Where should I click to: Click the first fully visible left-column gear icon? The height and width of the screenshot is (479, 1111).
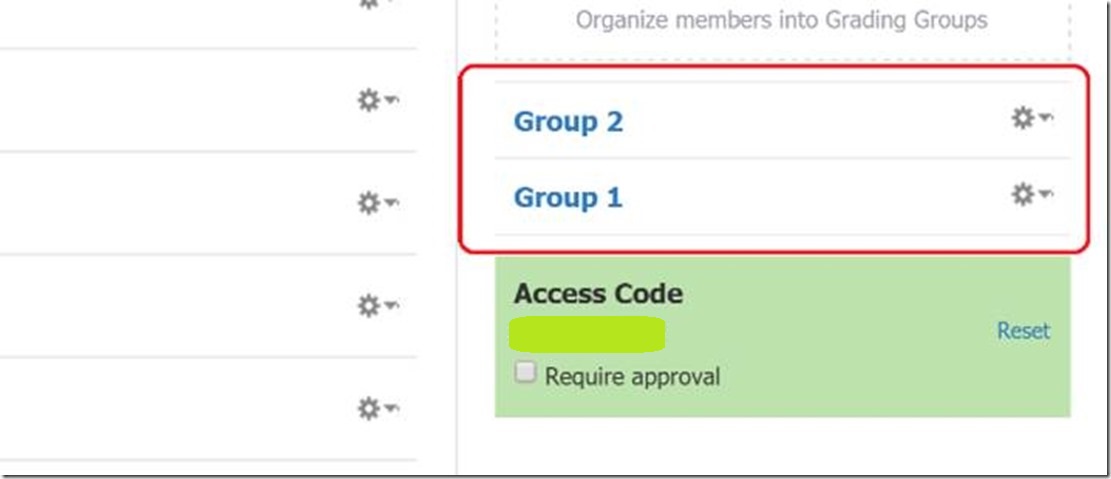370,100
